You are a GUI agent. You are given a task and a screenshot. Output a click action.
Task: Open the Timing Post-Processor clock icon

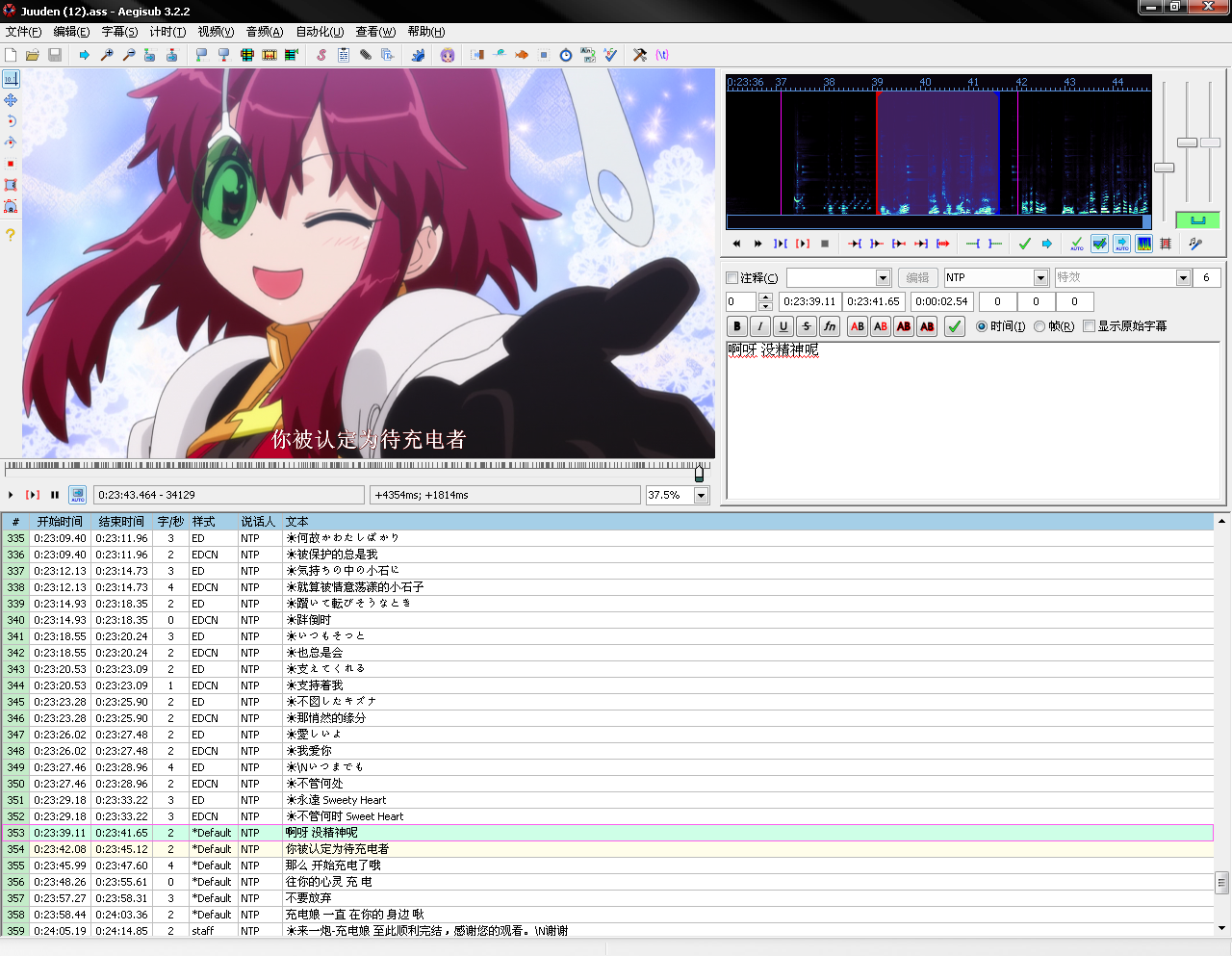tap(566, 55)
